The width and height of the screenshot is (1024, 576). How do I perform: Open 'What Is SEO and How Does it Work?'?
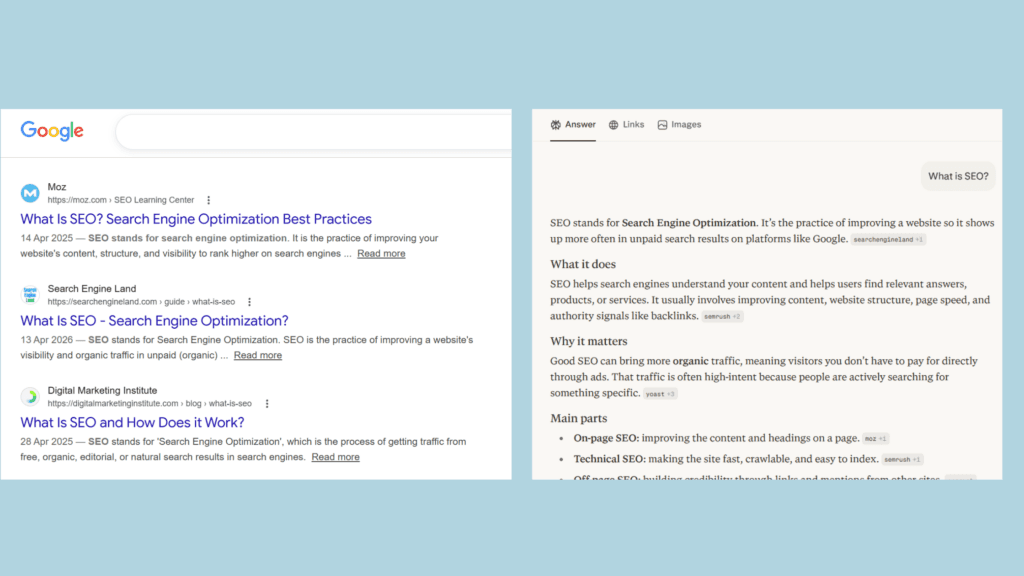coord(132,423)
